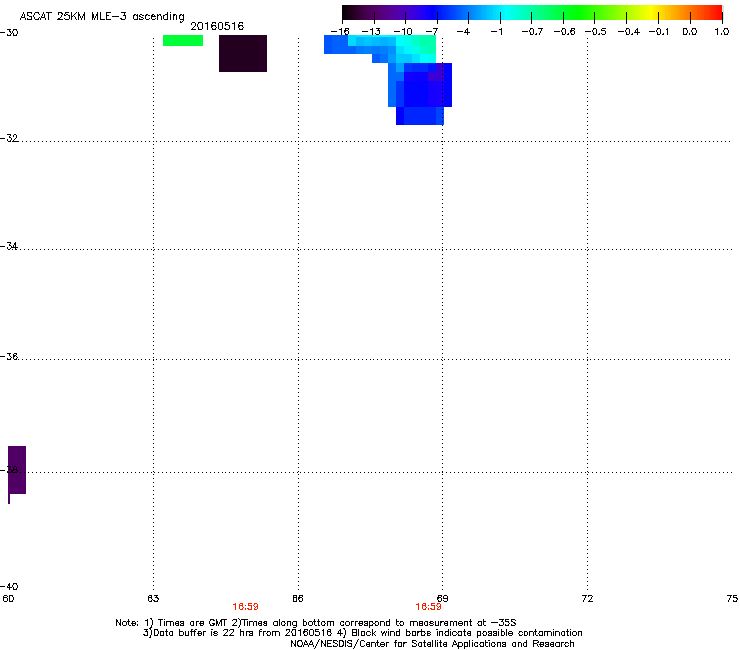Click the green data patch near longitude 63
The height and width of the screenshot is (650, 740).
[183, 41]
